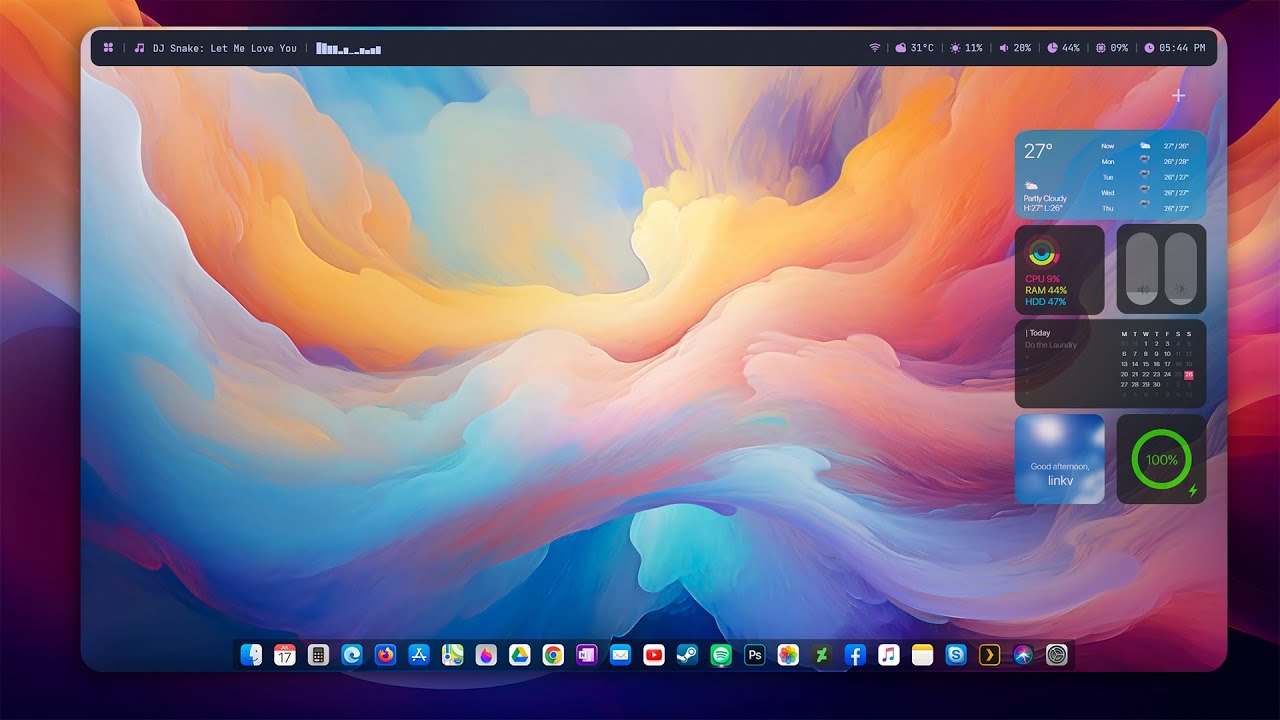Image resolution: width=1280 pixels, height=720 pixels.
Task: Open System Preferences gear in dock
Action: (1057, 655)
